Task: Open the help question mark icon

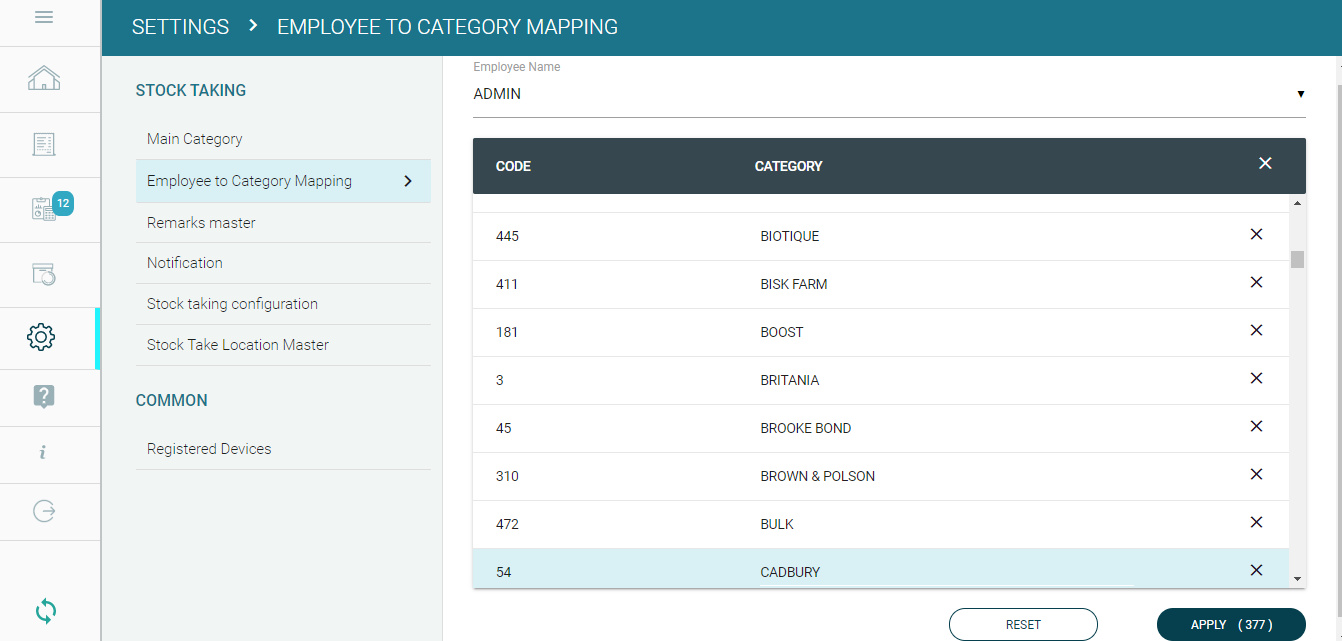Action: click(x=43, y=397)
